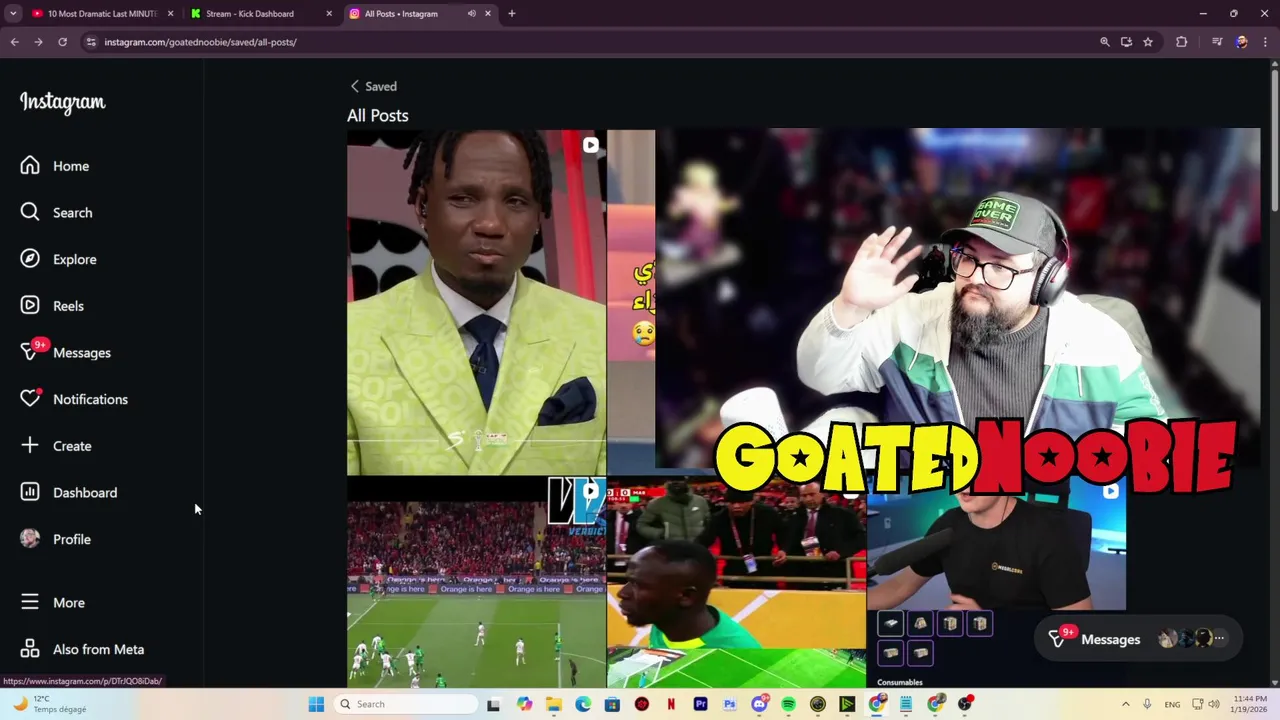Click the Reels icon in the sidebar
Screen dimensions: 1280x720
point(30,305)
